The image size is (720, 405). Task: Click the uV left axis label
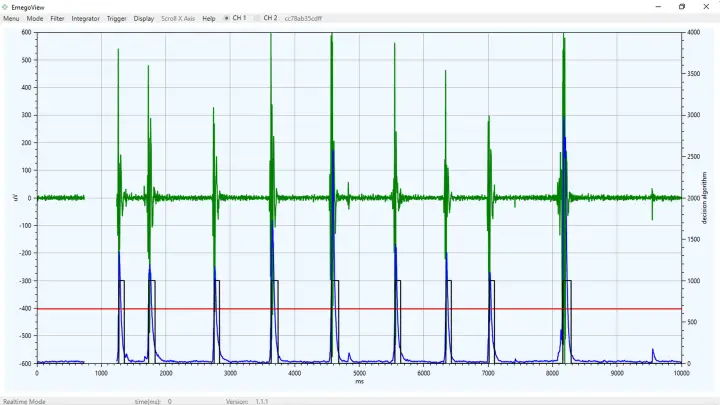(x=17, y=197)
